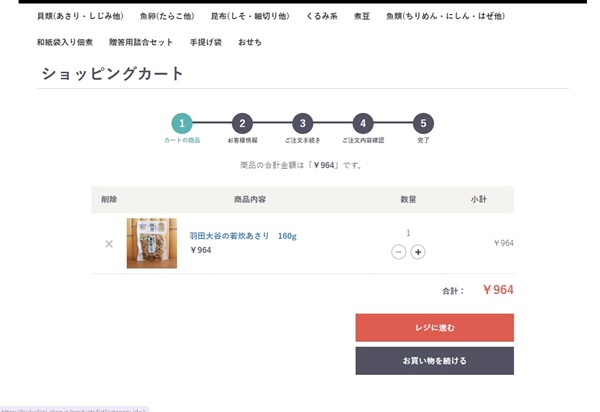600x412 pixels.
Task: Click step 4 circle ご注文内容確認
Action: tap(364, 123)
